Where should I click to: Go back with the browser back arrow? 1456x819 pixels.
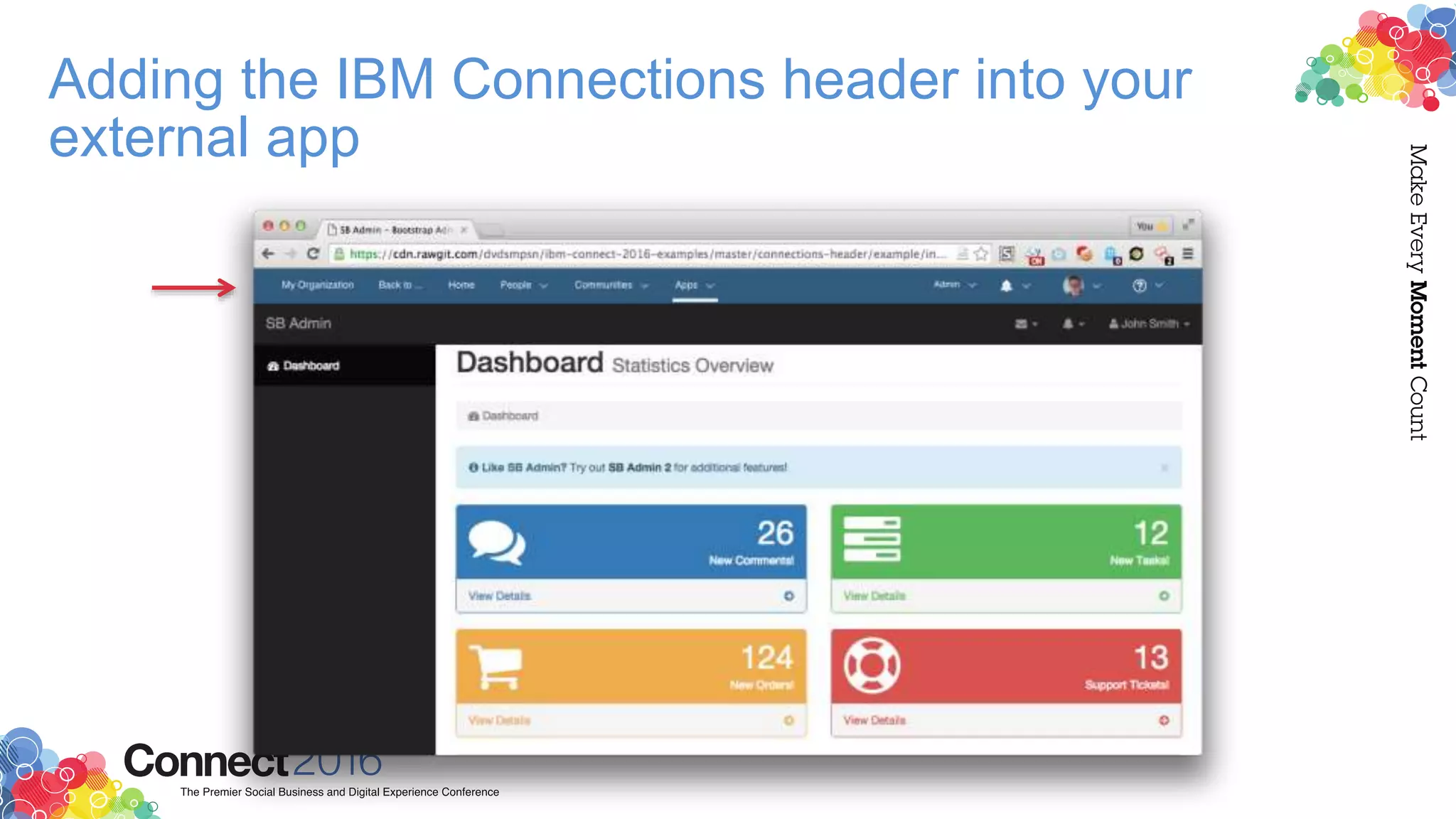tap(268, 254)
